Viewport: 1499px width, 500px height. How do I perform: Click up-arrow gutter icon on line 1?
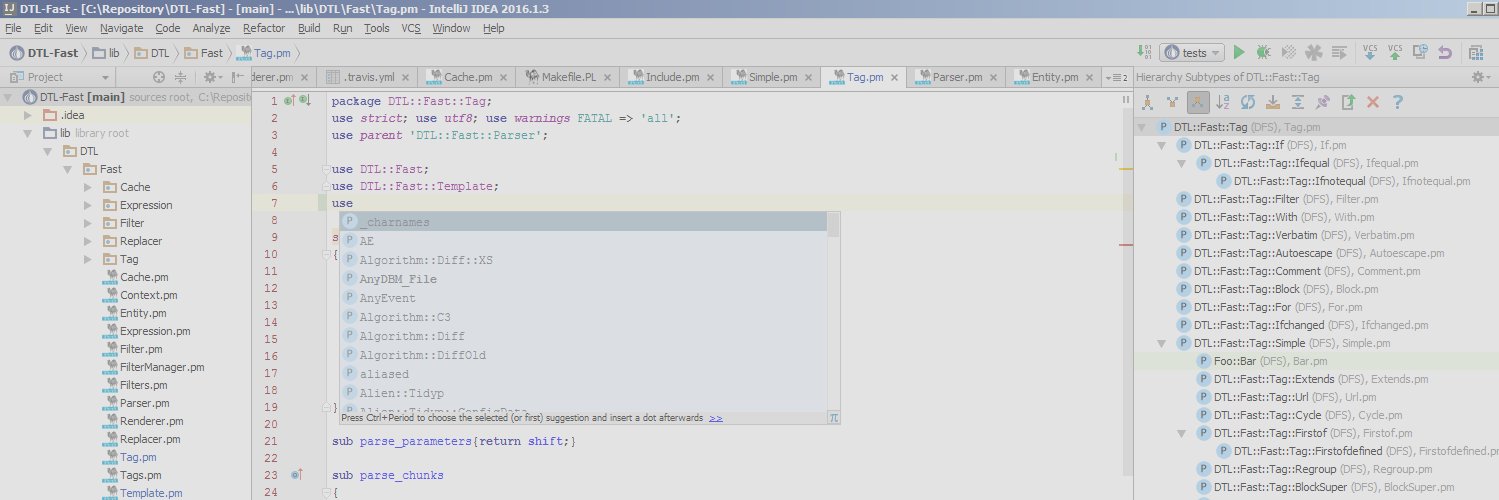click(290, 101)
